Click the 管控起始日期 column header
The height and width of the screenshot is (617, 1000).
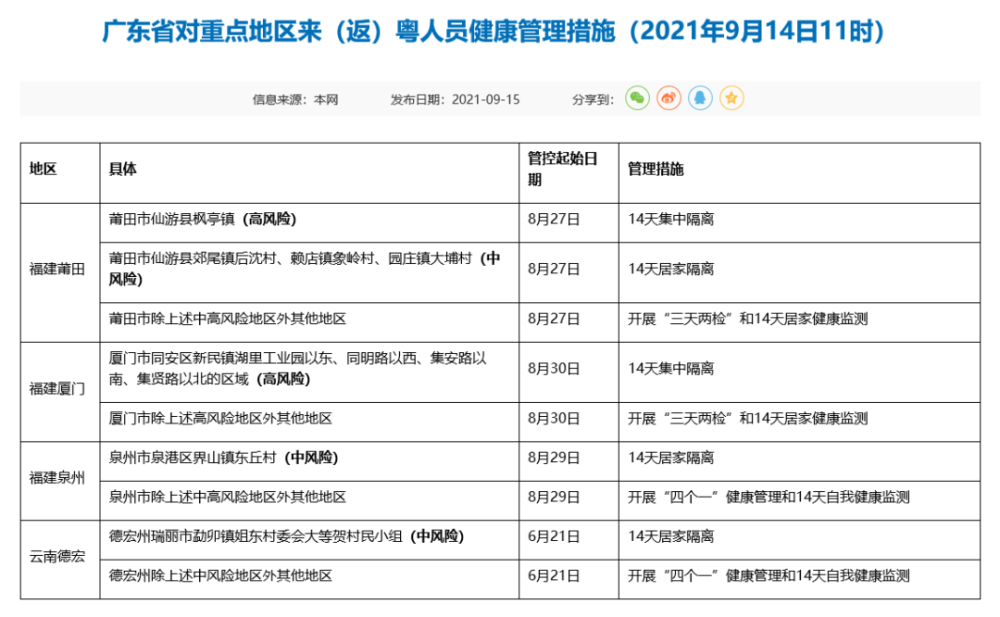(x=562, y=169)
